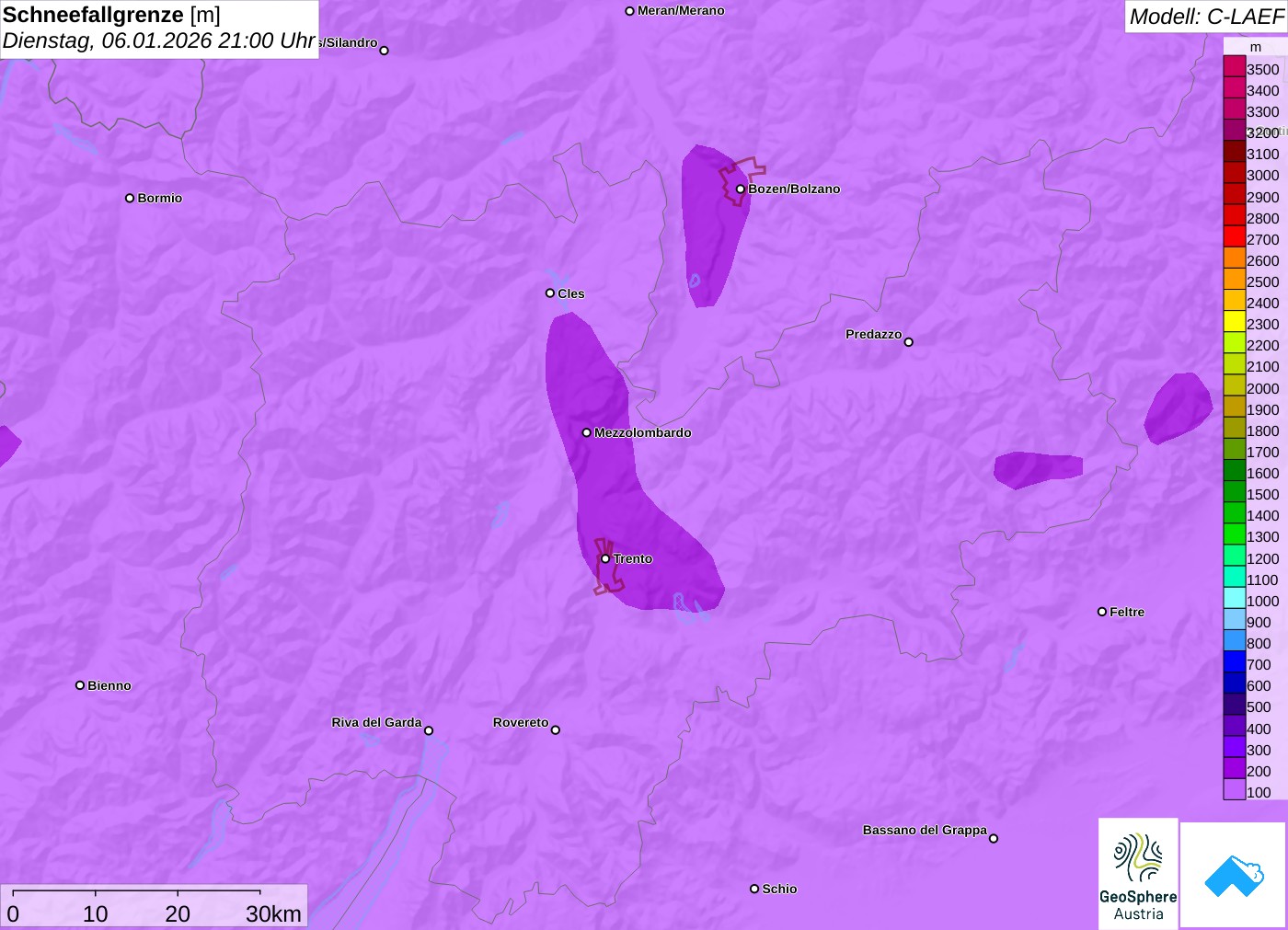Click the orange 2500 m legend swatch
1288x930 pixels.
pyautogui.click(x=1234, y=279)
